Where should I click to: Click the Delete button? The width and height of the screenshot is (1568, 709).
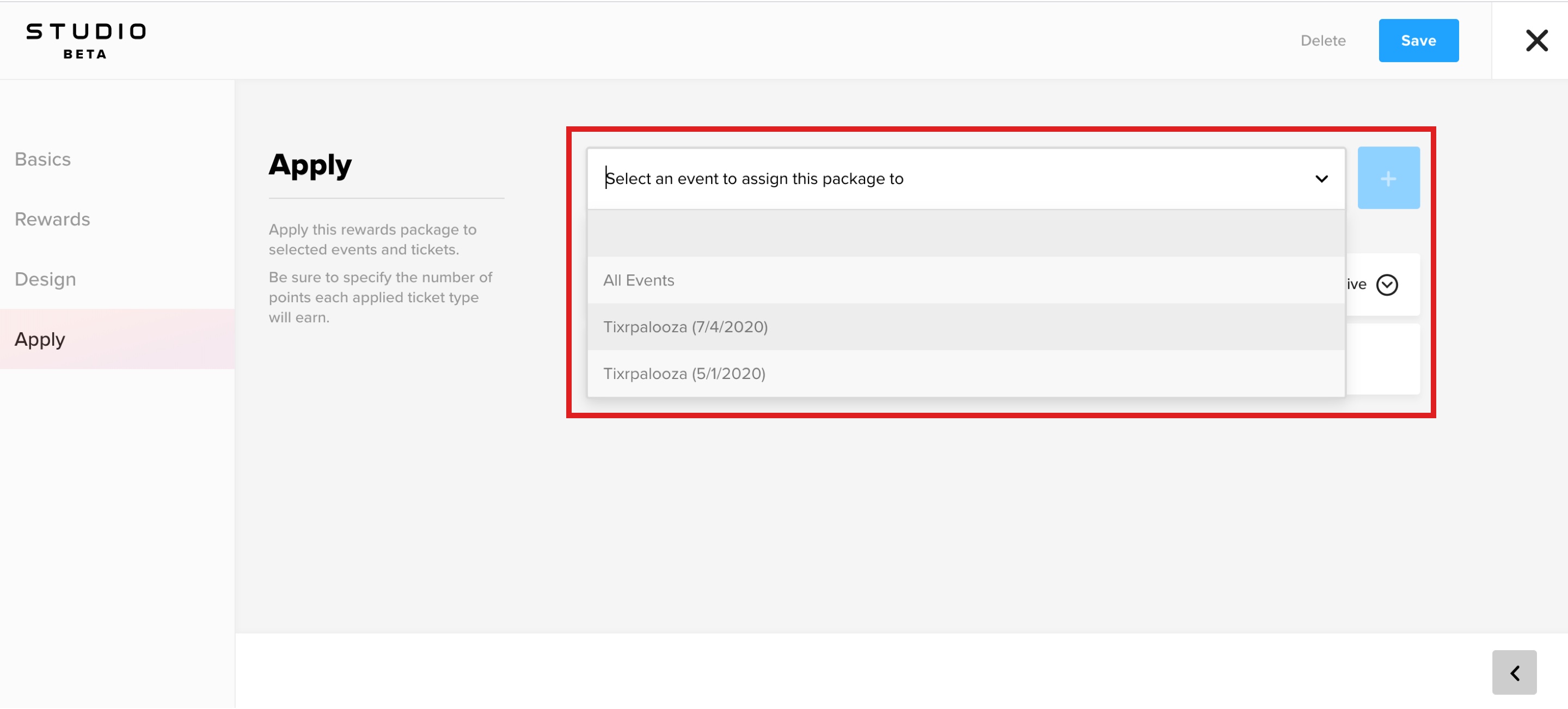[x=1322, y=41]
